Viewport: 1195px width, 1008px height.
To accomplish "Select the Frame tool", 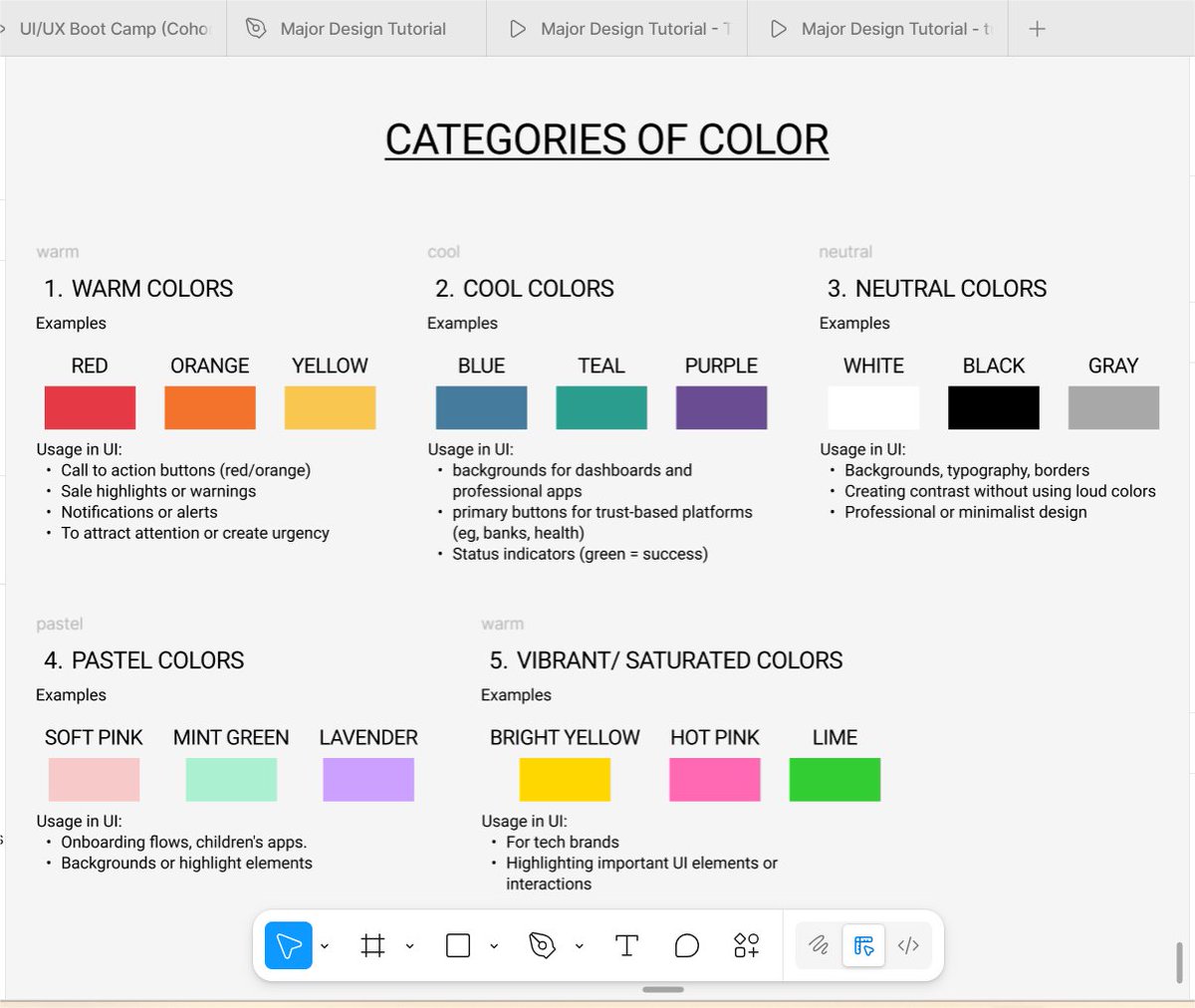I will click(x=372, y=945).
